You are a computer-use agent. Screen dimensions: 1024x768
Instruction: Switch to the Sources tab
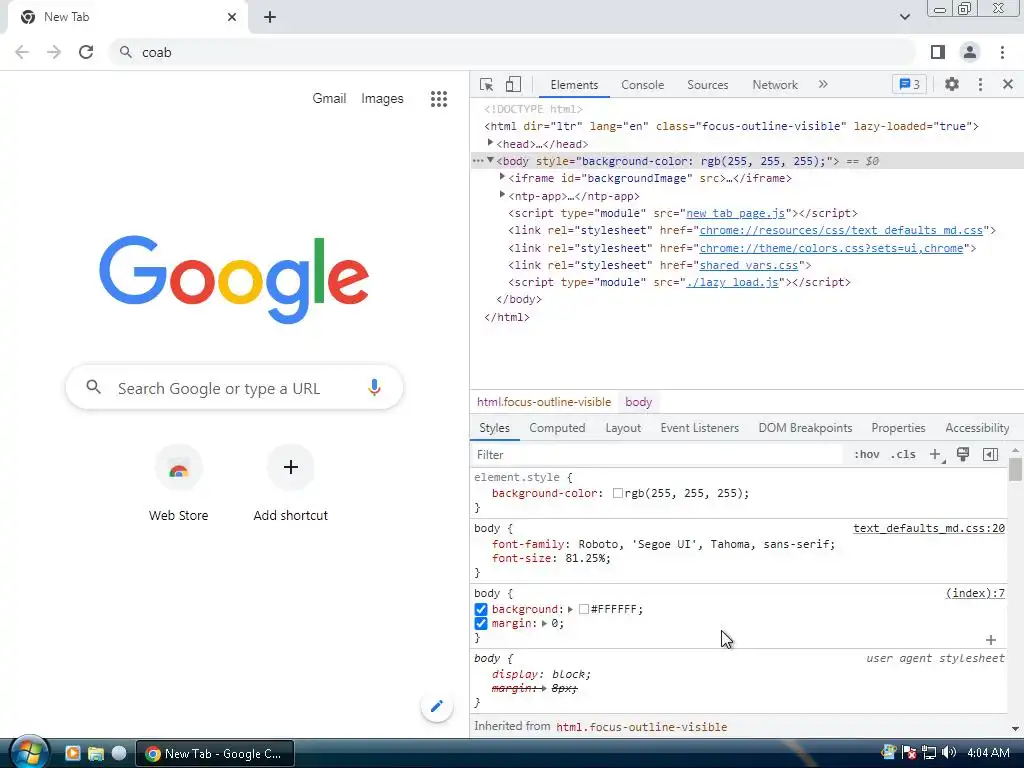tap(707, 85)
